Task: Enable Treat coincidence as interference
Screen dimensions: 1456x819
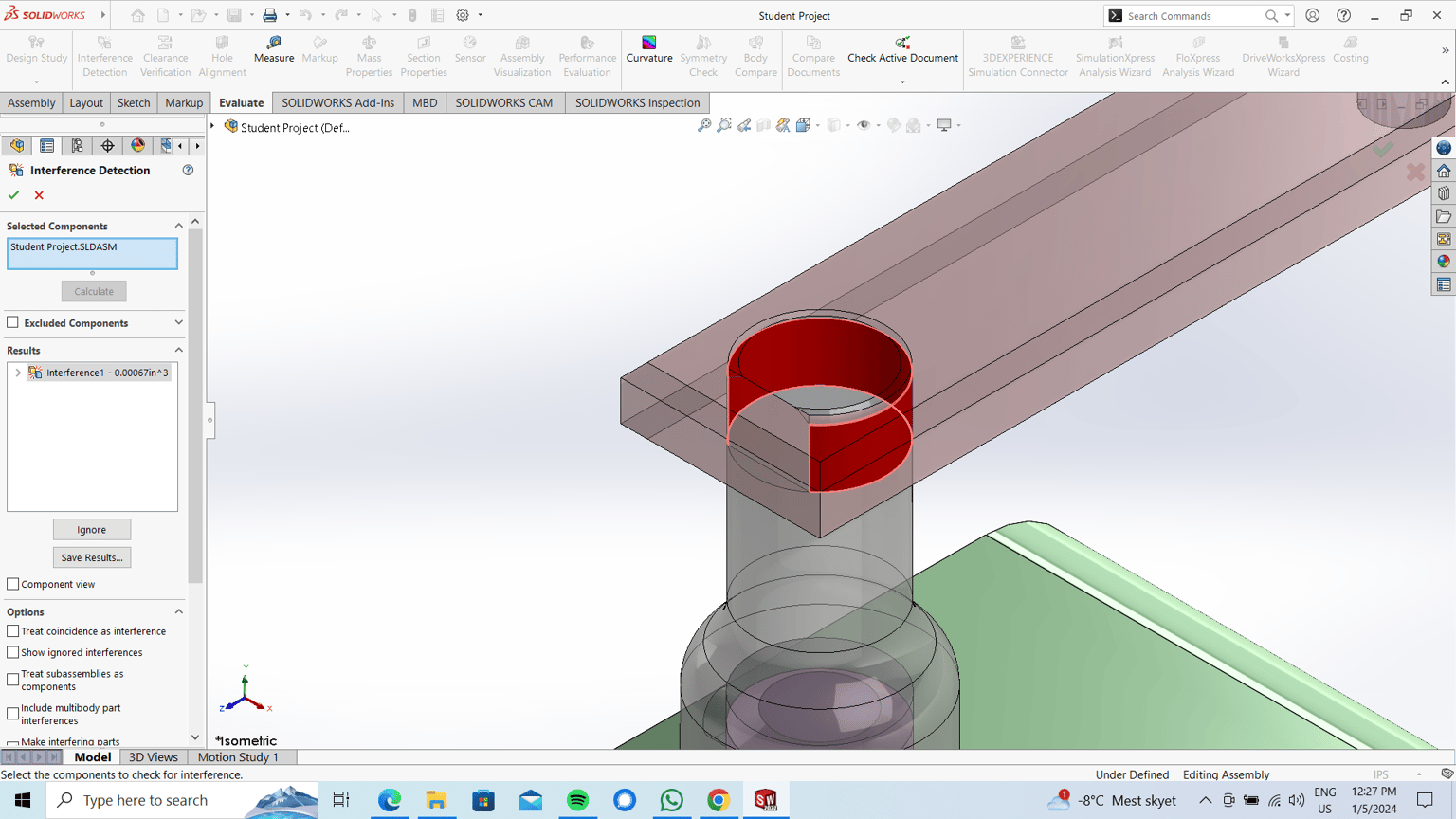Action: pyautogui.click(x=13, y=631)
